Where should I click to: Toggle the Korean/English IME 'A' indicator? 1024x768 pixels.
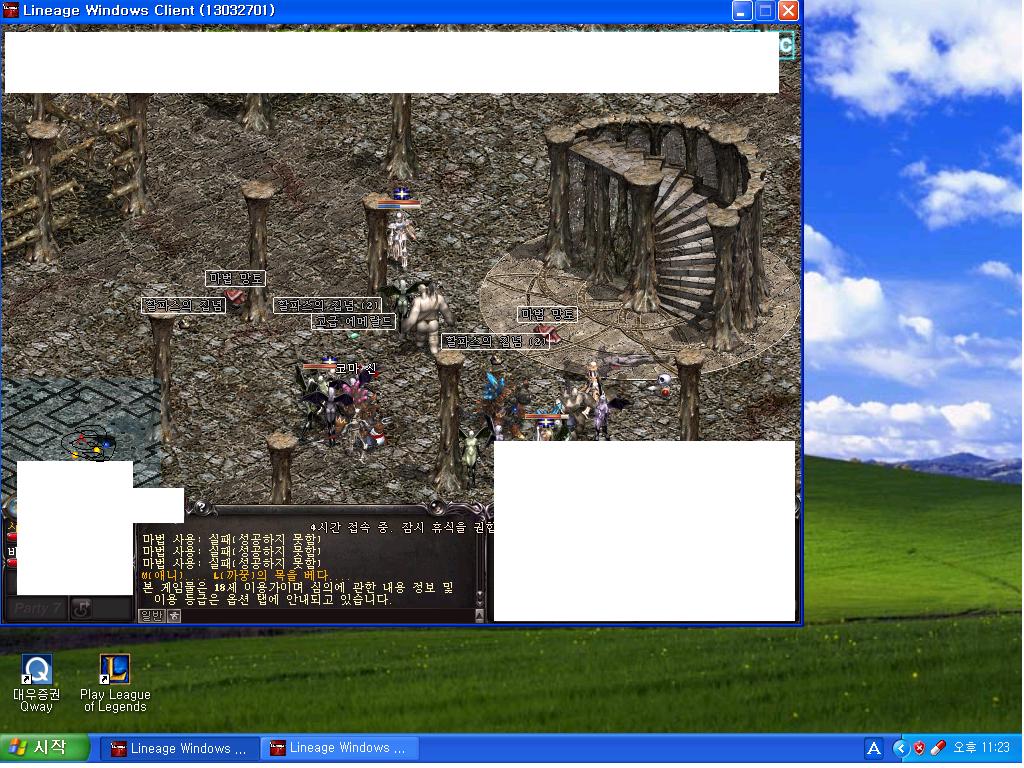click(x=873, y=748)
